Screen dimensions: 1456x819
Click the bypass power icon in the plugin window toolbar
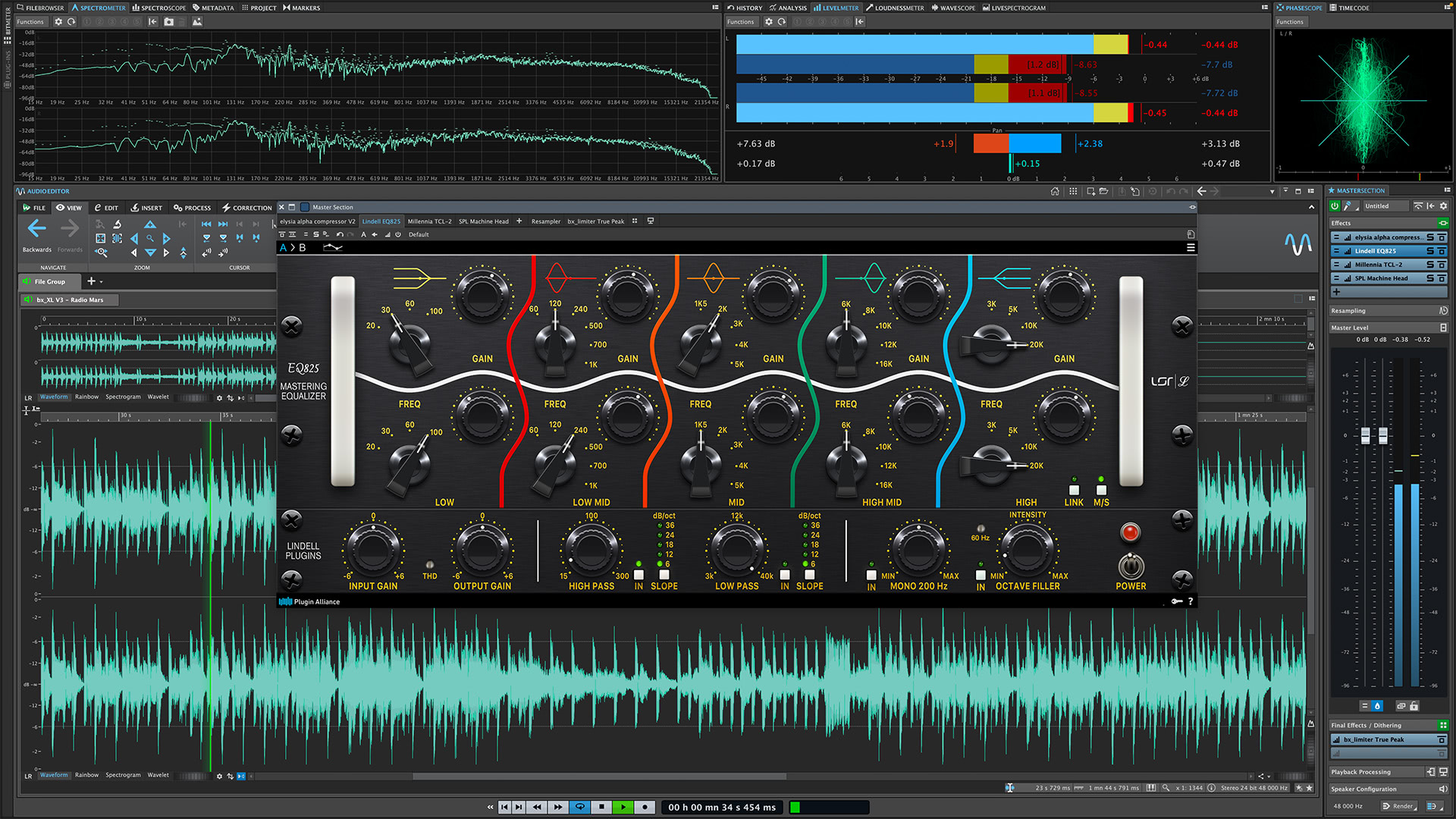[x=397, y=234]
